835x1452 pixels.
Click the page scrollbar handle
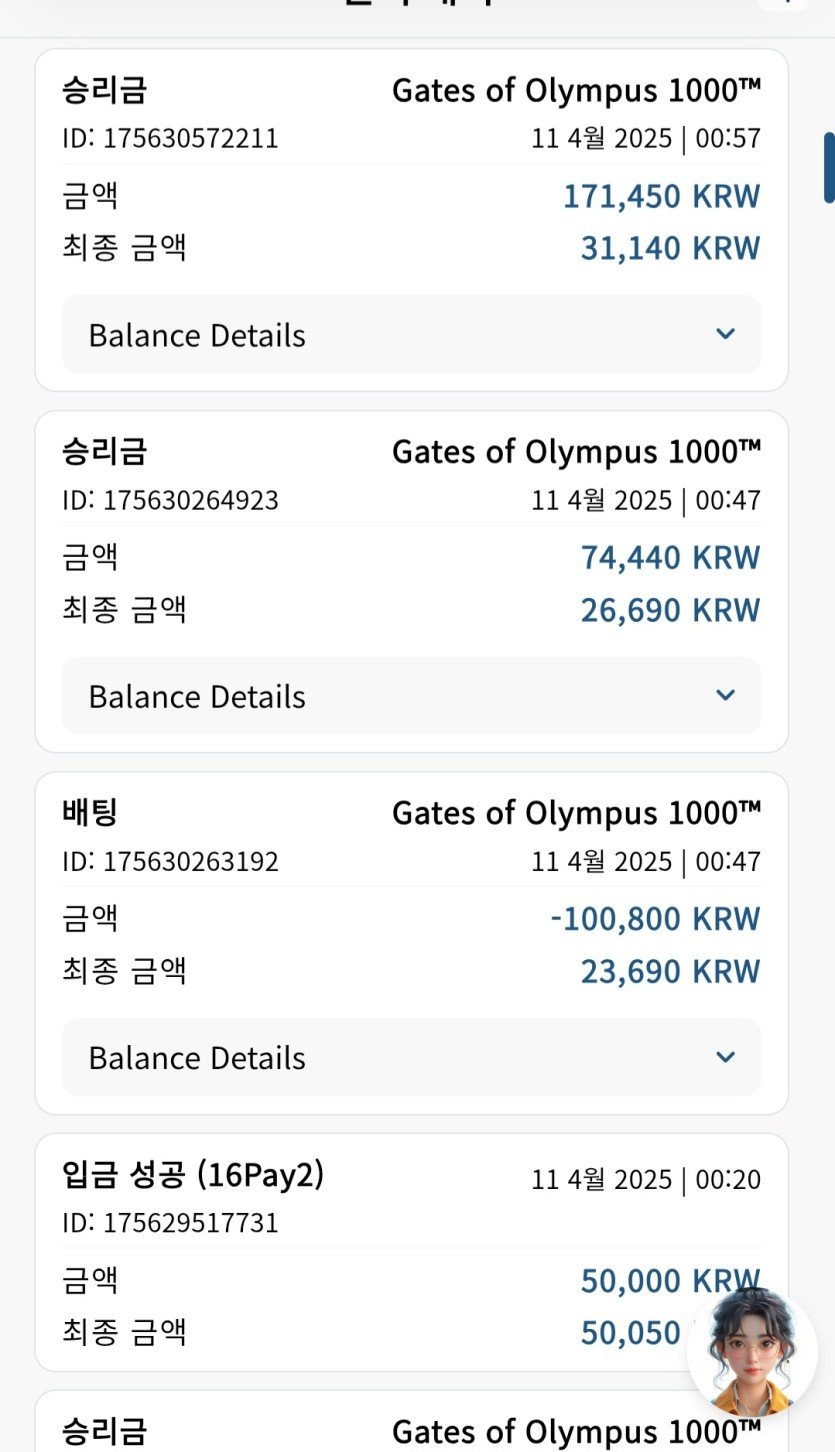pos(829,168)
